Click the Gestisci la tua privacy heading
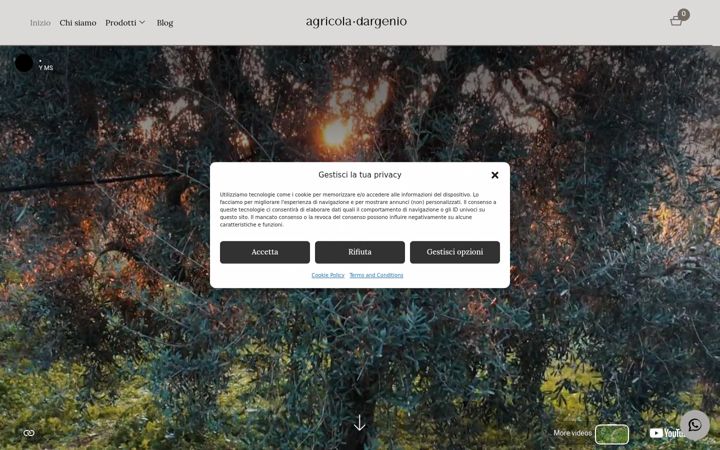This screenshot has height=450, width=720. point(360,174)
